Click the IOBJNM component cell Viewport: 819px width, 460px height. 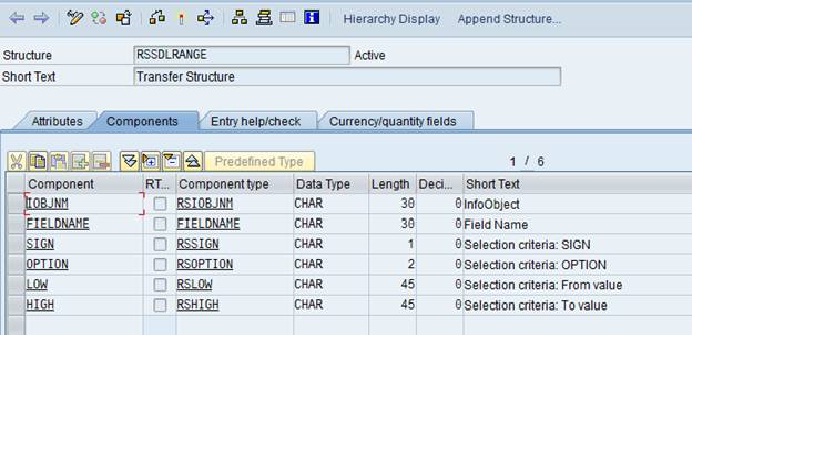pyautogui.click(x=84, y=204)
